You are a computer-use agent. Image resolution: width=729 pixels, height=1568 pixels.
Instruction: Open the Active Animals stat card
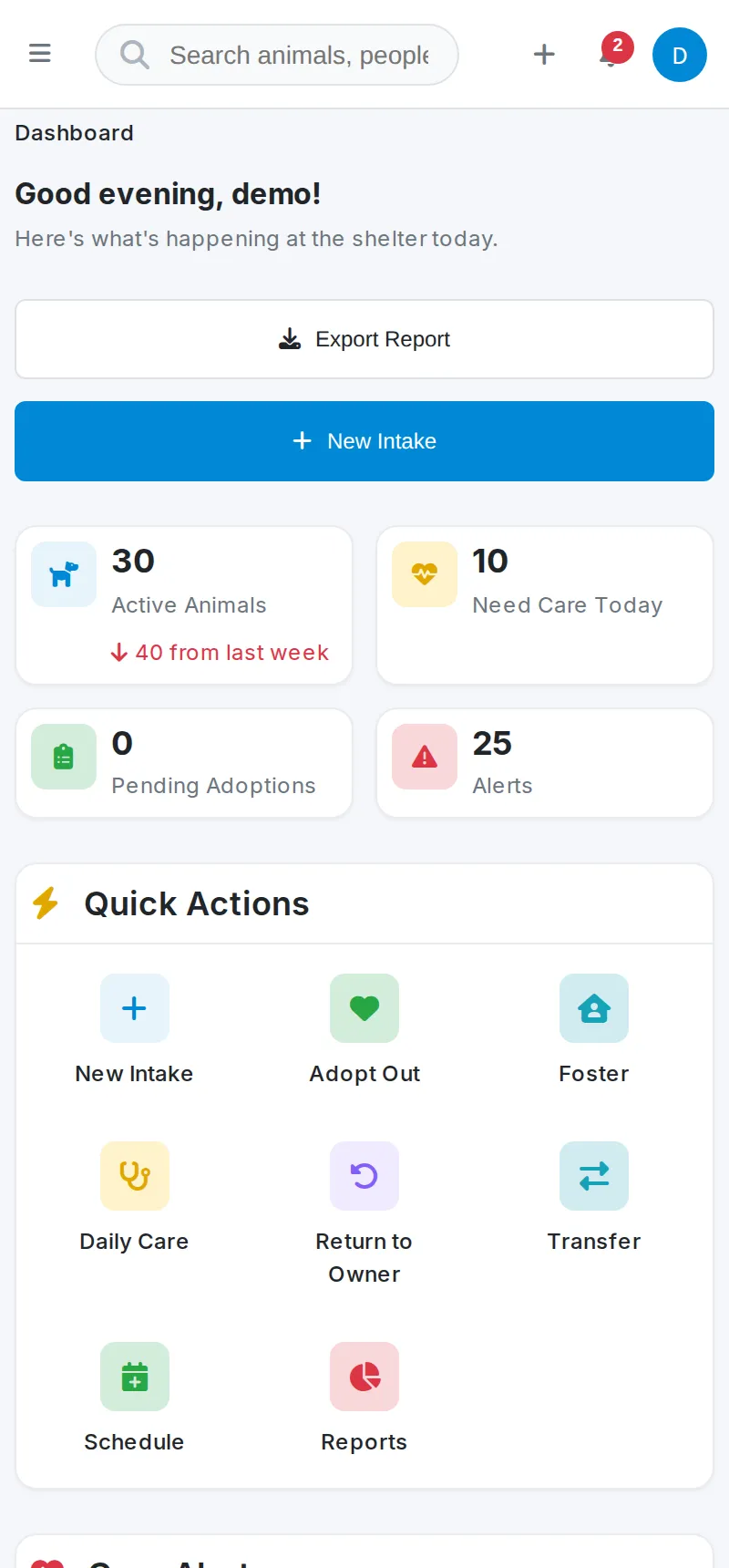pyautogui.click(x=184, y=605)
